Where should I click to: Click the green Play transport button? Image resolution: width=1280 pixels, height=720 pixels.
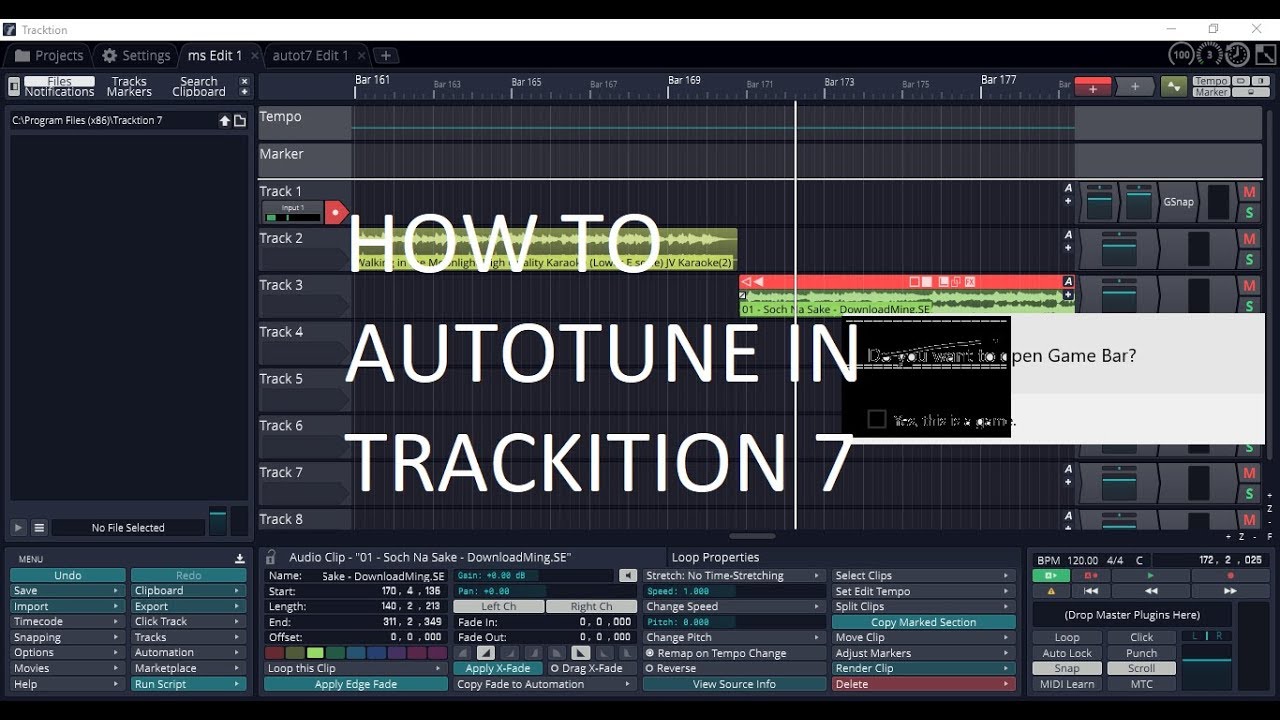pyautogui.click(x=1150, y=576)
